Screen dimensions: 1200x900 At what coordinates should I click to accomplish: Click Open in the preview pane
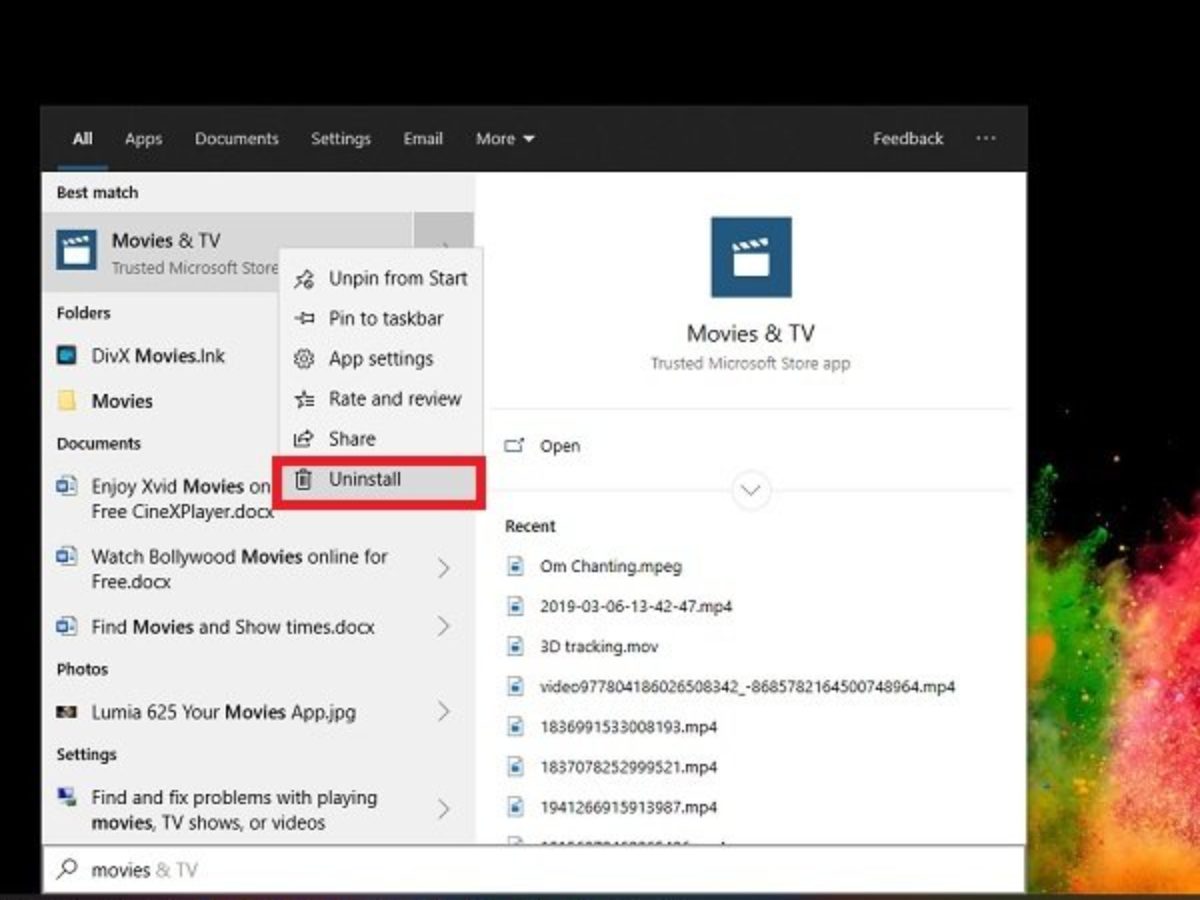click(560, 446)
